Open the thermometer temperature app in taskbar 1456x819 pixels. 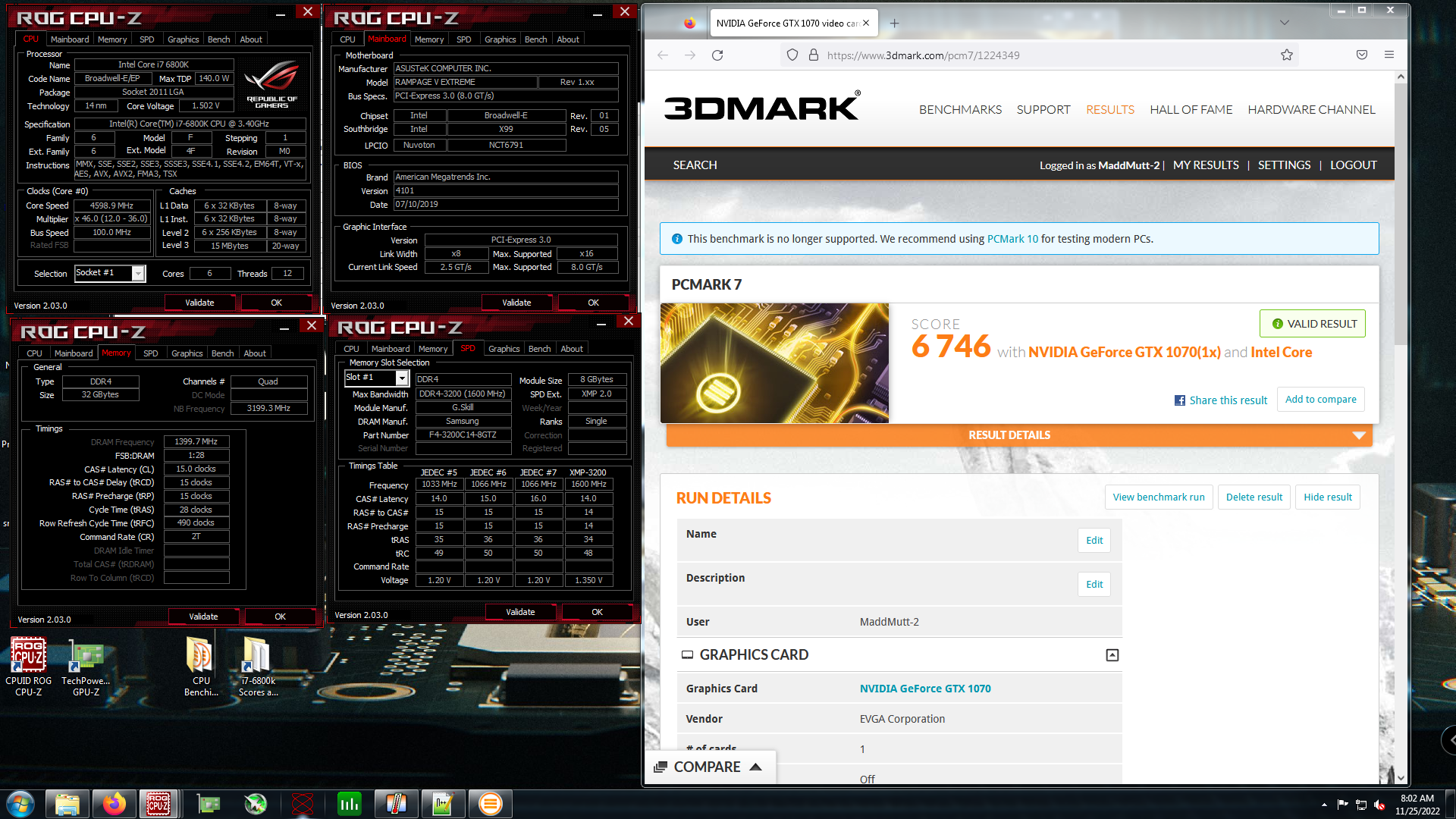[x=397, y=804]
